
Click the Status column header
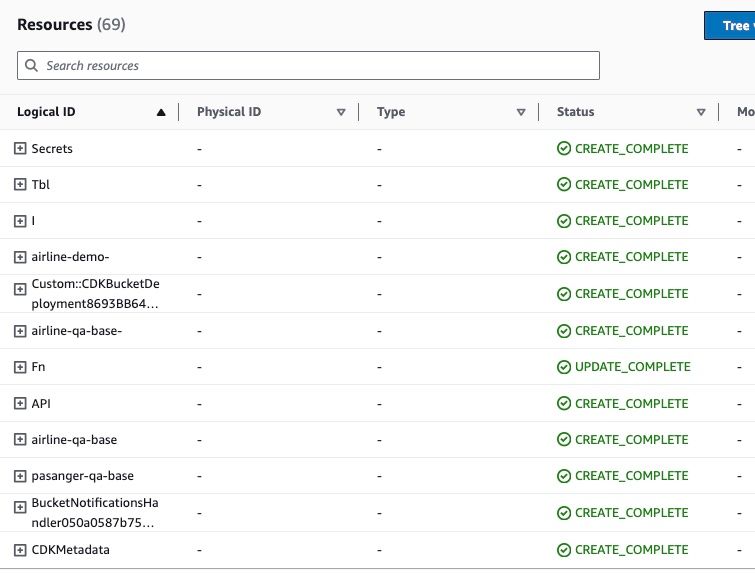575,112
